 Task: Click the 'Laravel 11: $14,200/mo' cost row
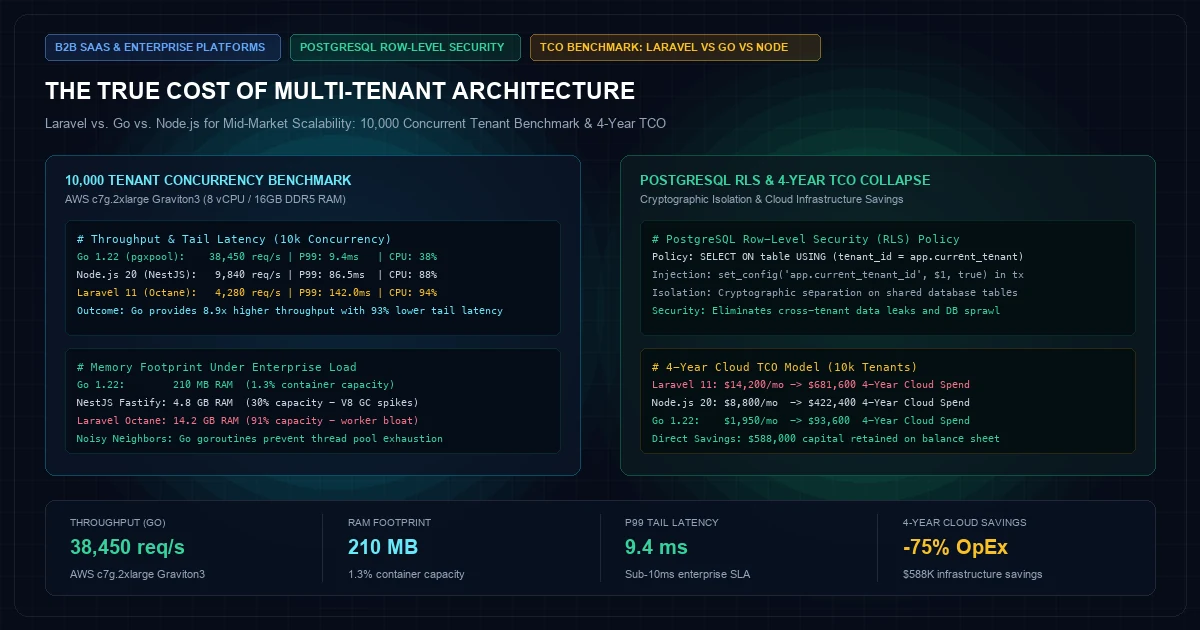coord(810,385)
